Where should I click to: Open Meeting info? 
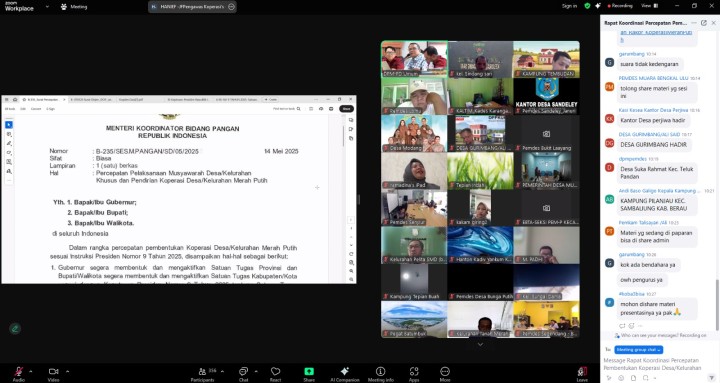tap(381, 373)
